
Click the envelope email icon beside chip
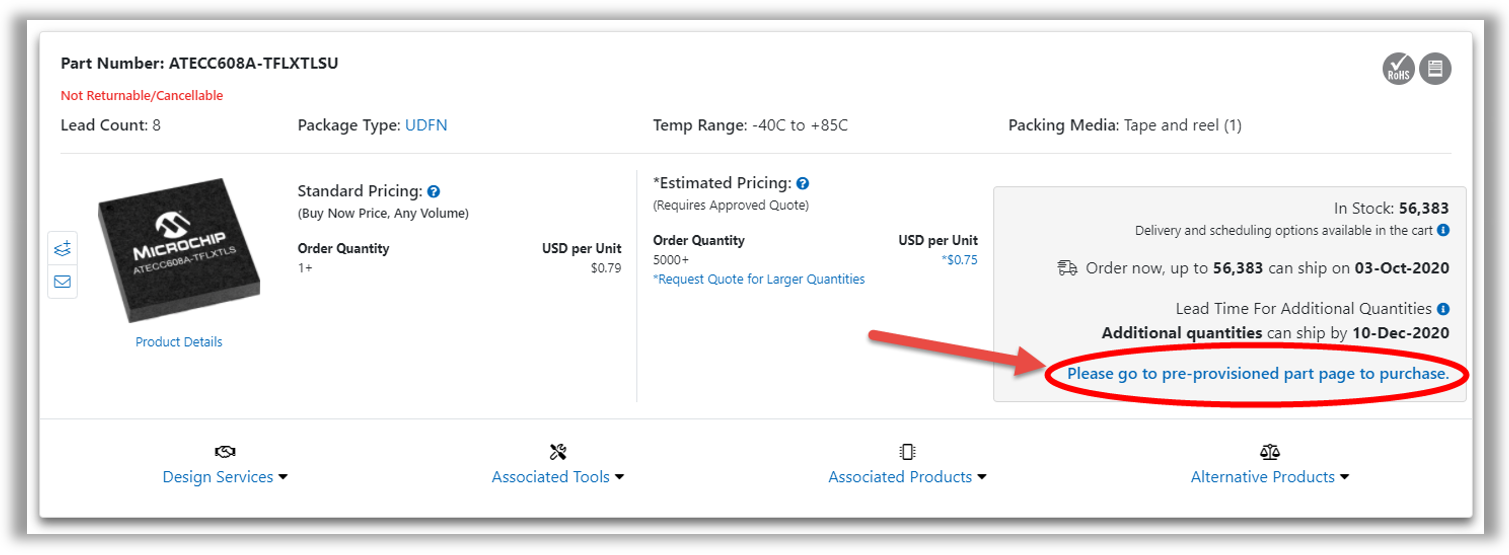[62, 281]
